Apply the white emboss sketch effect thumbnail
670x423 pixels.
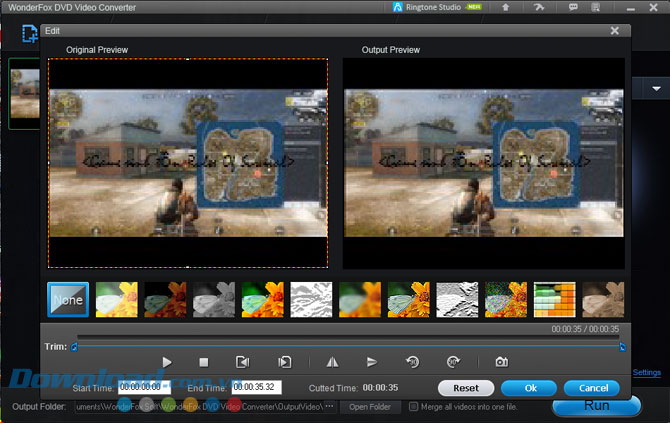pyautogui.click(x=311, y=300)
